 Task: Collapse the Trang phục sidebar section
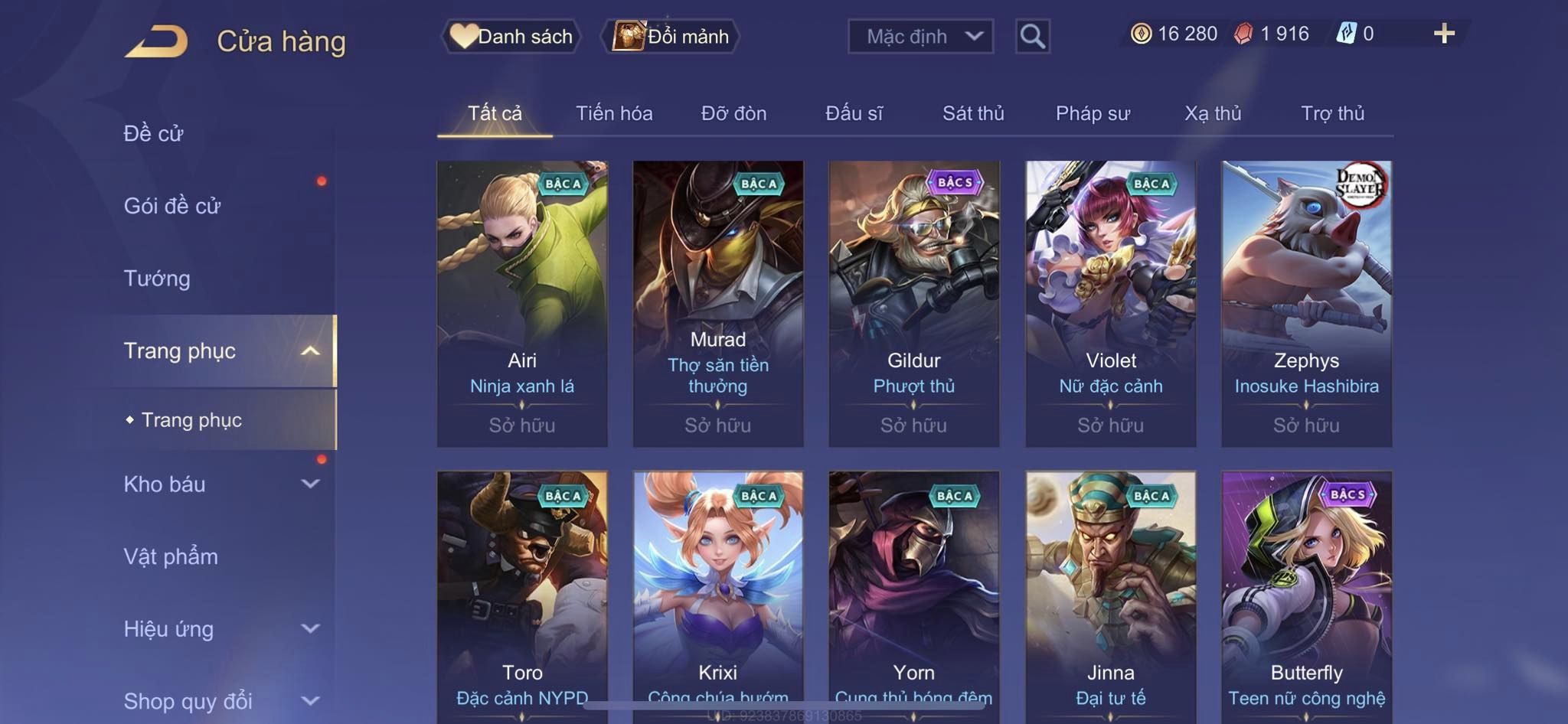(x=310, y=351)
